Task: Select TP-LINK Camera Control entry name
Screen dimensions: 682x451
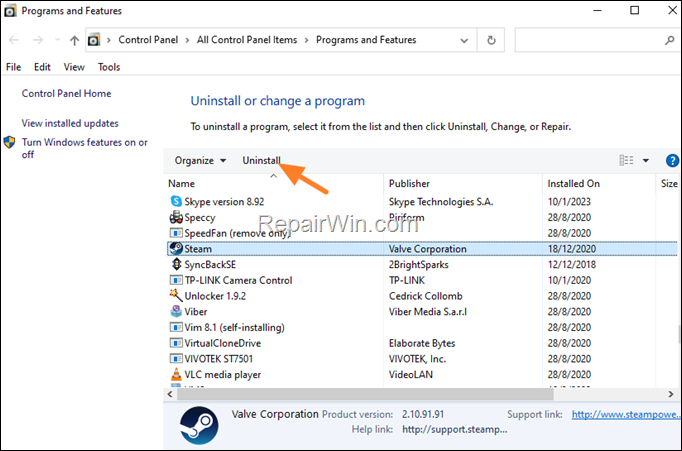Action: pyautogui.click(x=238, y=280)
